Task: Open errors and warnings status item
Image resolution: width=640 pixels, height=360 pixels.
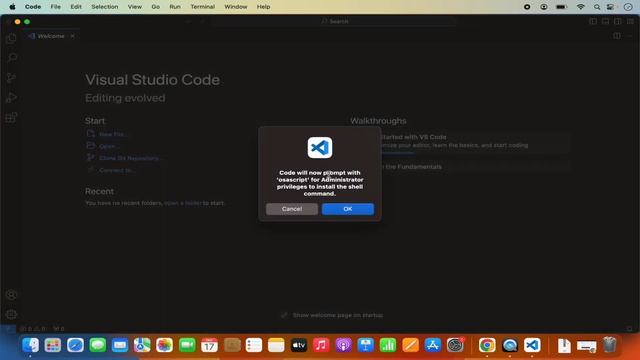Action: point(33,329)
